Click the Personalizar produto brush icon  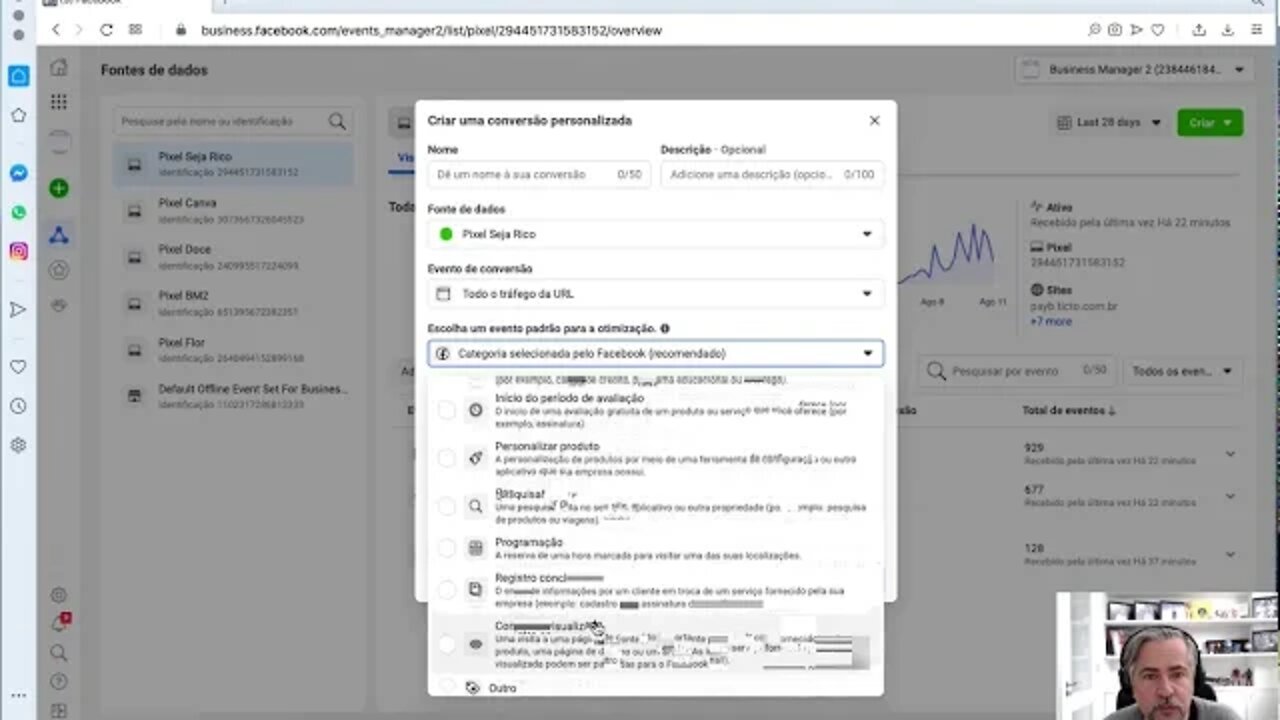click(x=476, y=458)
